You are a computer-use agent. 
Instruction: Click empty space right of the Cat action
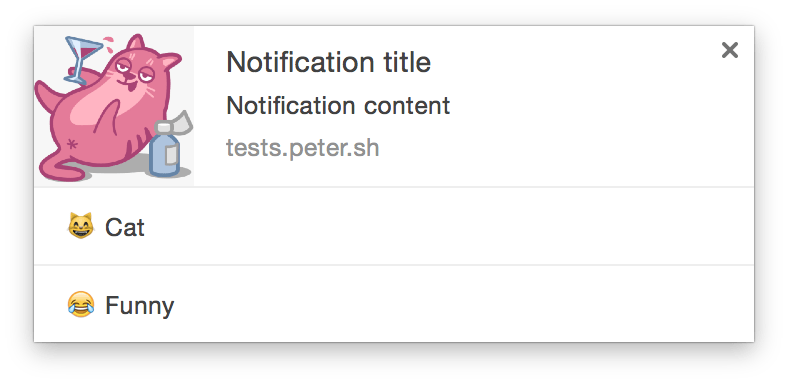pyautogui.click(x=452, y=226)
